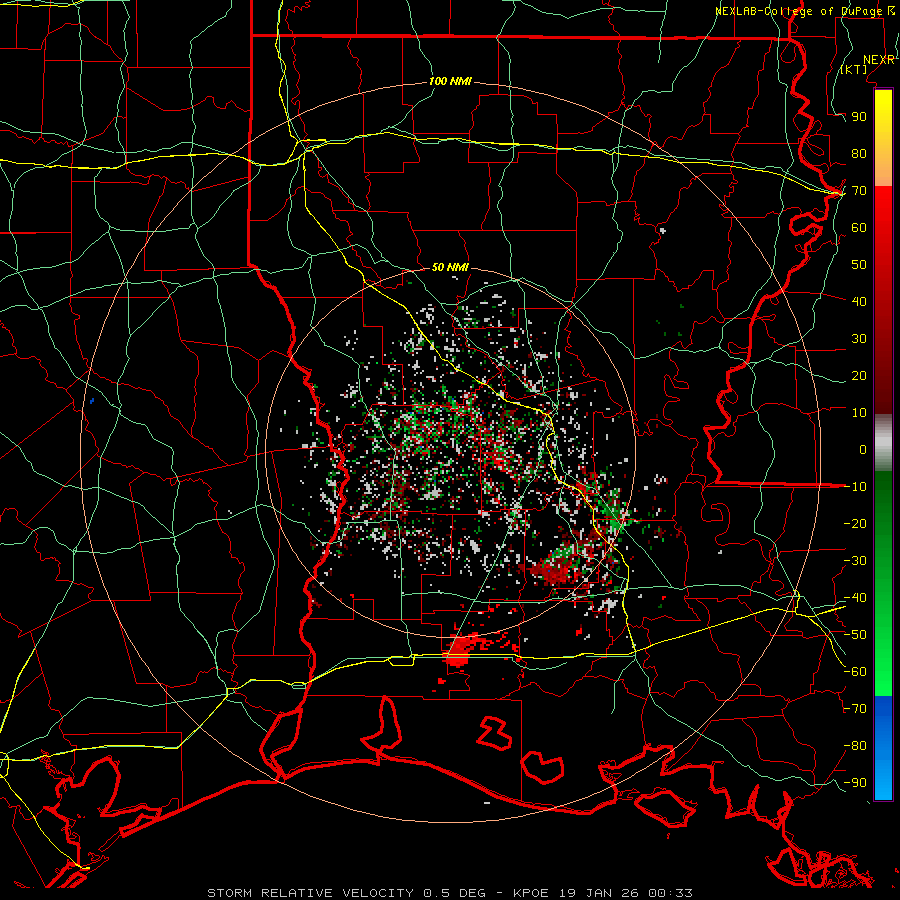This screenshot has height=900, width=900.
Task: Click the -80 kt scale label
Action: pos(855,746)
